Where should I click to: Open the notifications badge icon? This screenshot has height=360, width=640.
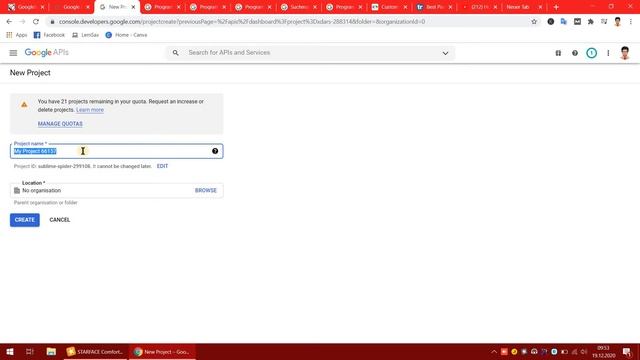tap(591, 53)
